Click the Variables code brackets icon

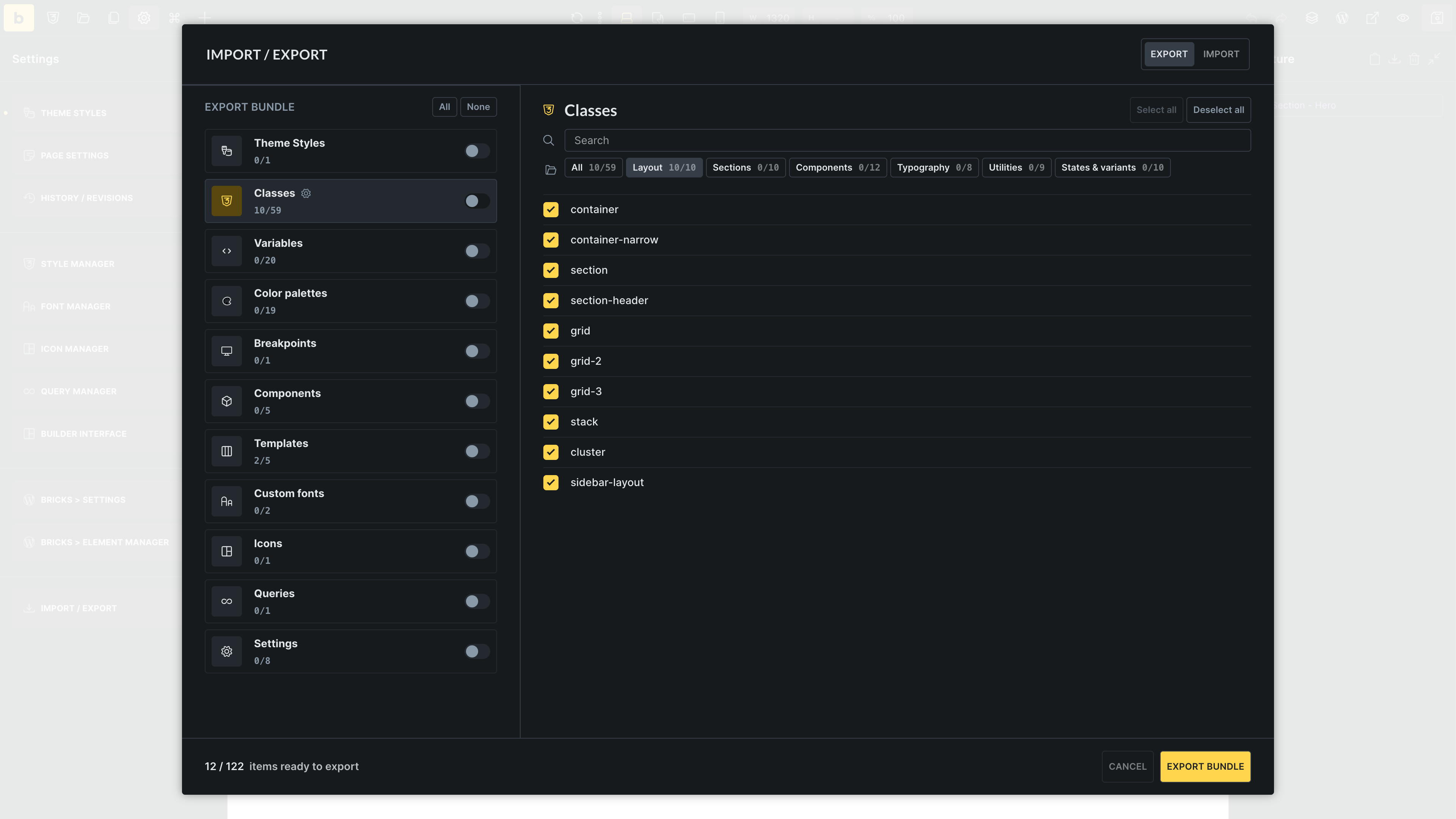click(x=227, y=251)
